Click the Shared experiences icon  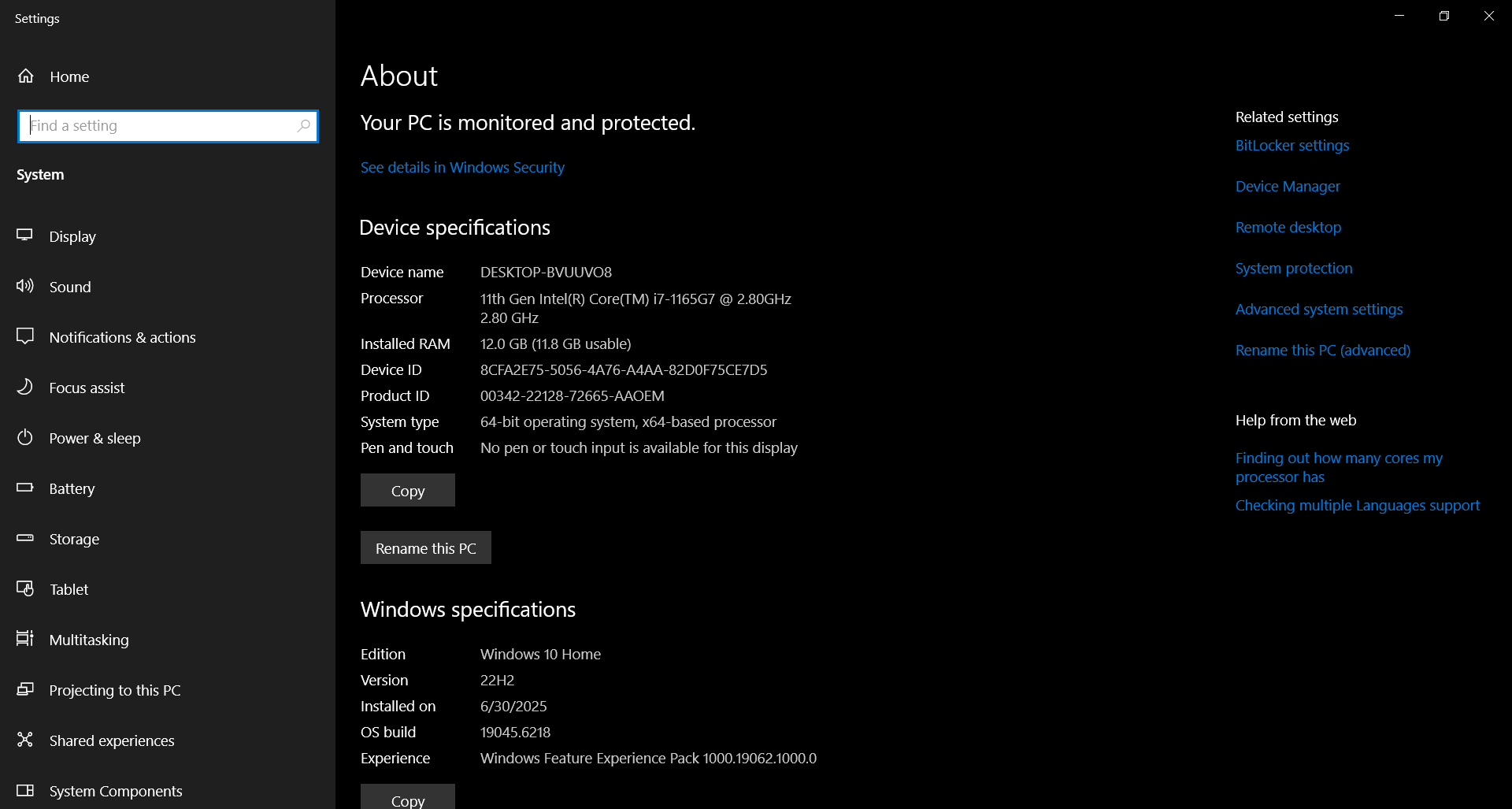pos(25,740)
